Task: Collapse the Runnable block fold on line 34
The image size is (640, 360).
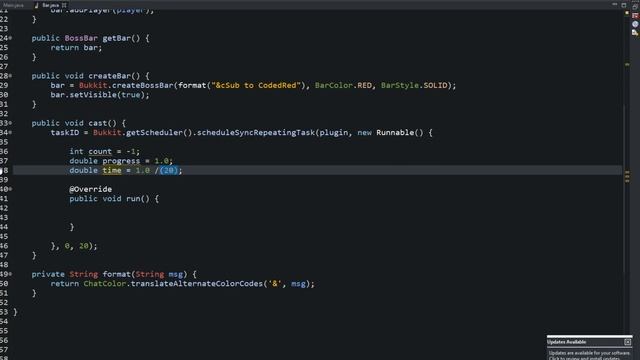Action: click(10, 132)
